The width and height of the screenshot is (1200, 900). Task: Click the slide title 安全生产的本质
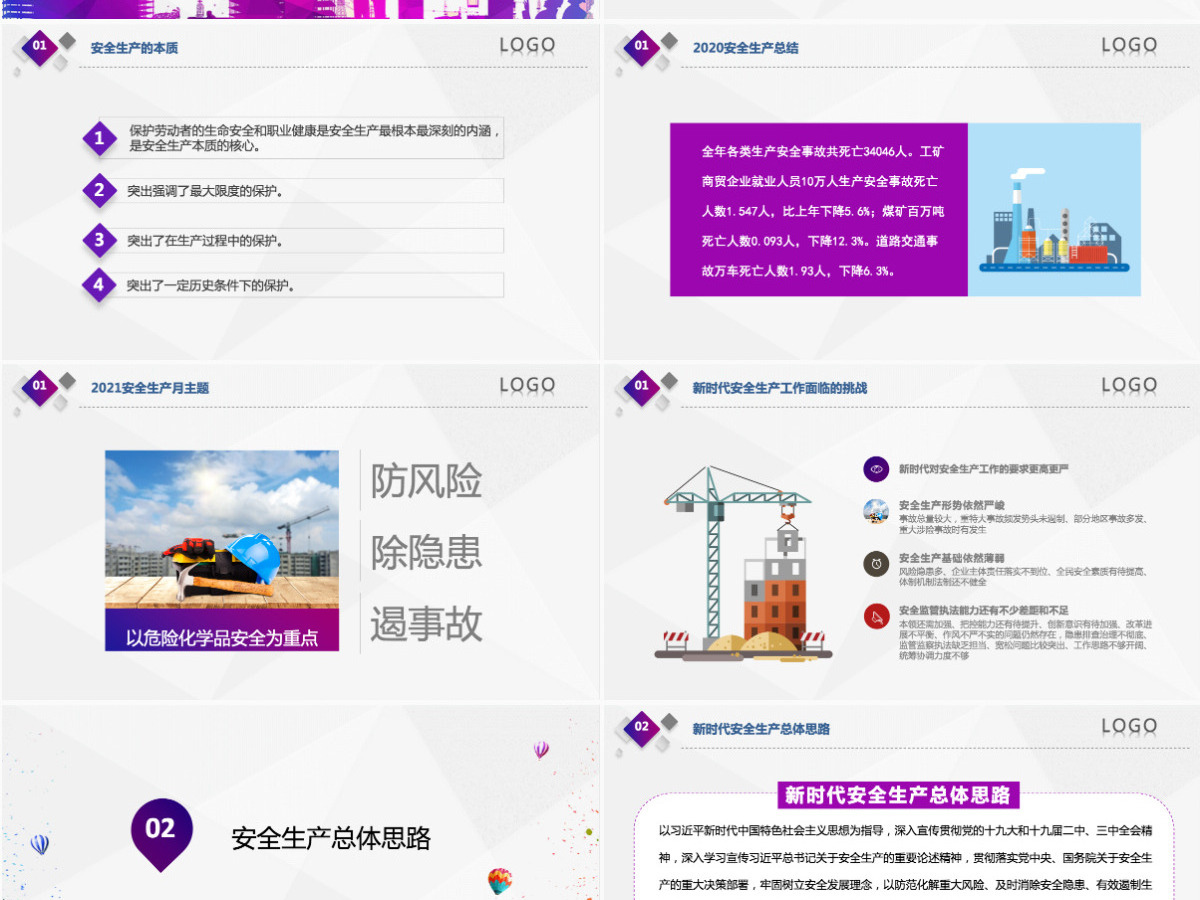[134, 48]
